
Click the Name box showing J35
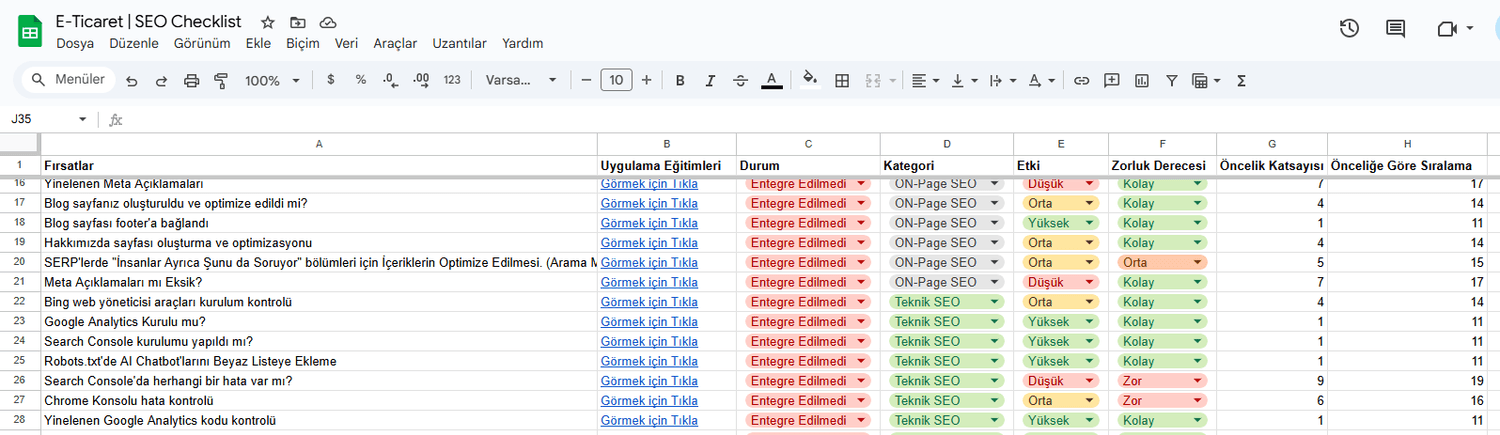coord(49,119)
